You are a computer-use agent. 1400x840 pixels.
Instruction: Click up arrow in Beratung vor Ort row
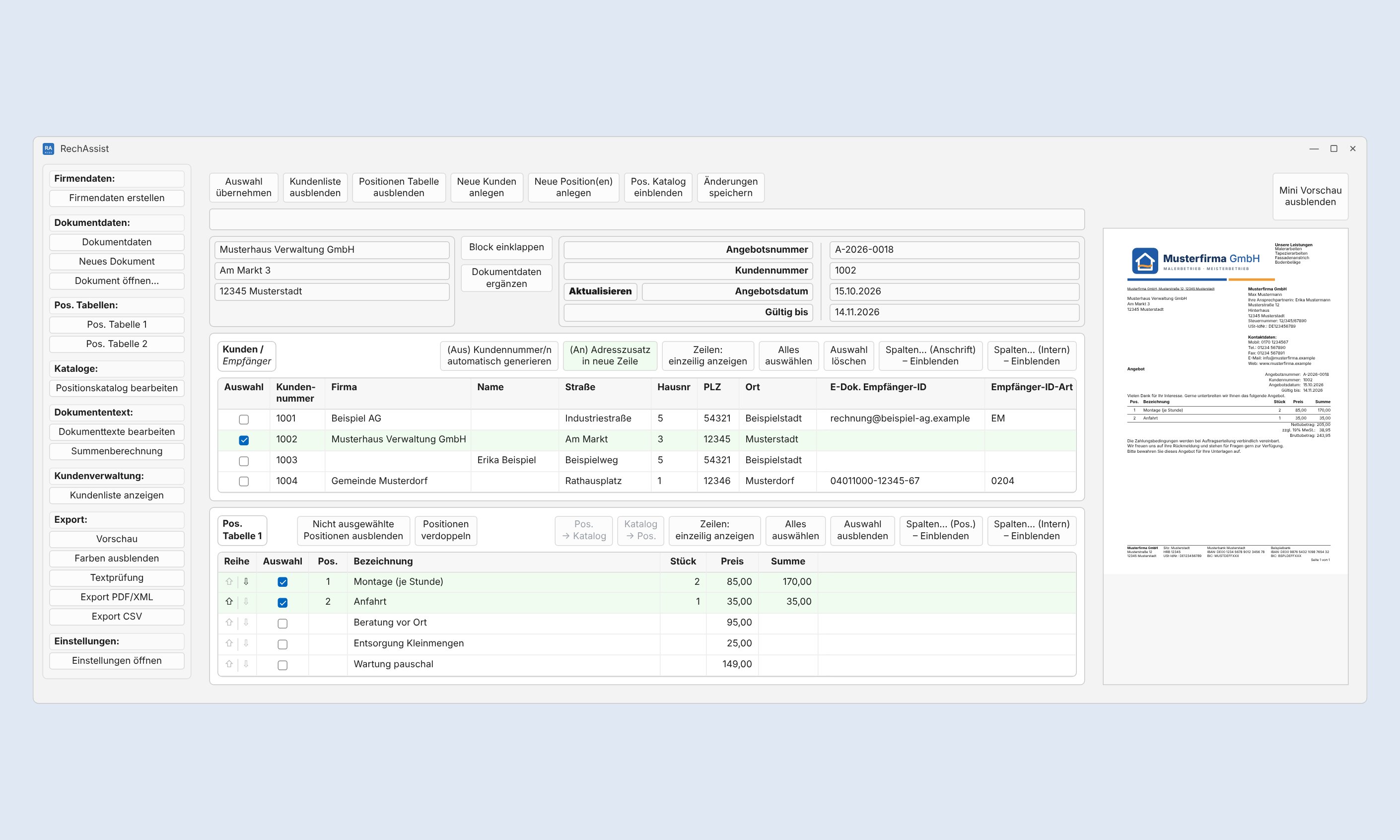pyautogui.click(x=229, y=623)
